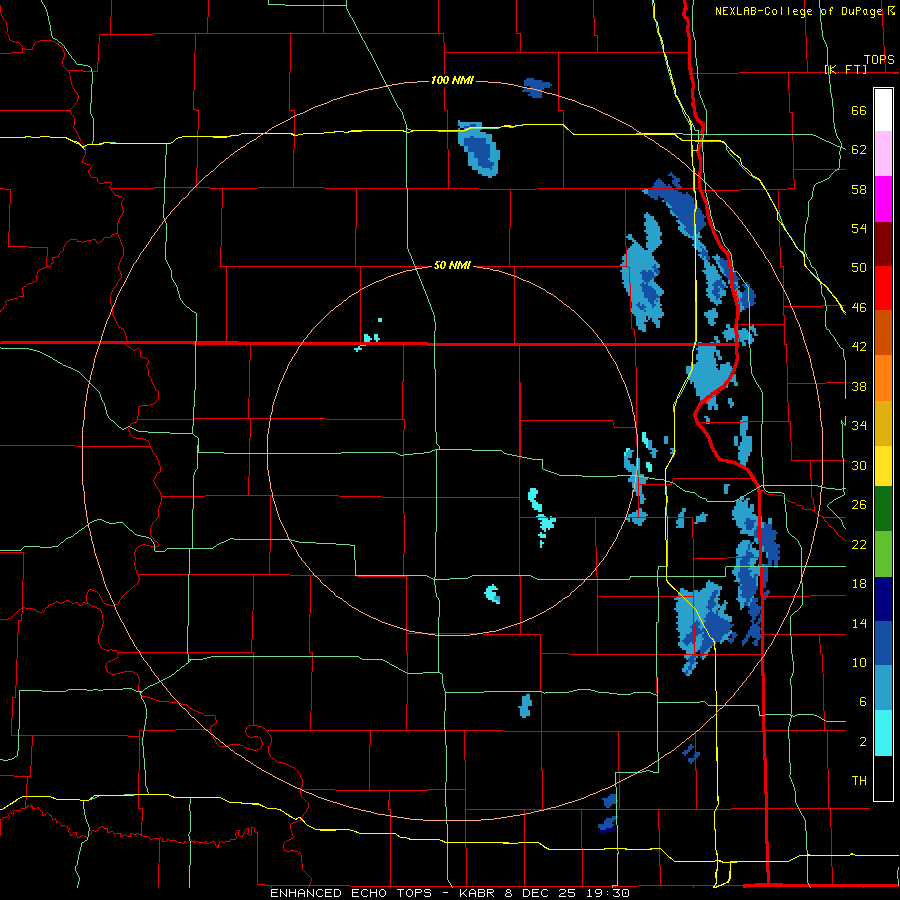Select the 26 legend value
The width and height of the screenshot is (900, 900).
point(859,505)
